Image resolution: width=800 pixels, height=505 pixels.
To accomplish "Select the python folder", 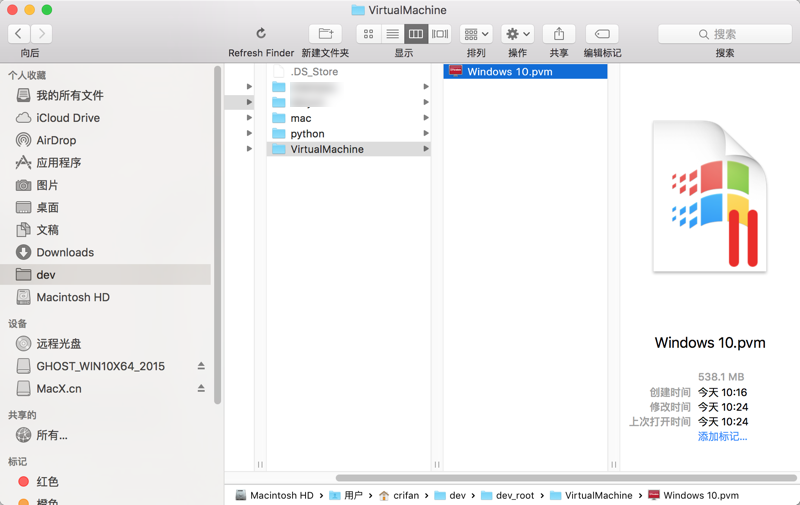I will coord(348,134).
